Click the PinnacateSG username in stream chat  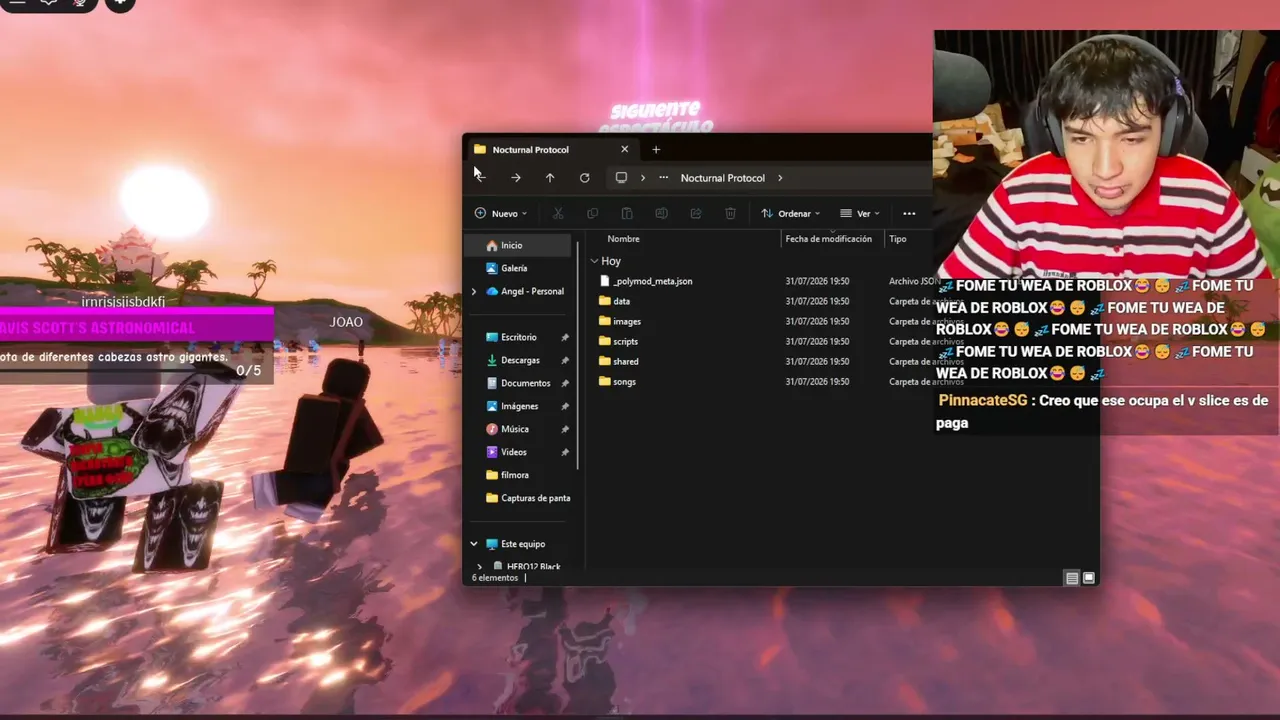coord(985,401)
